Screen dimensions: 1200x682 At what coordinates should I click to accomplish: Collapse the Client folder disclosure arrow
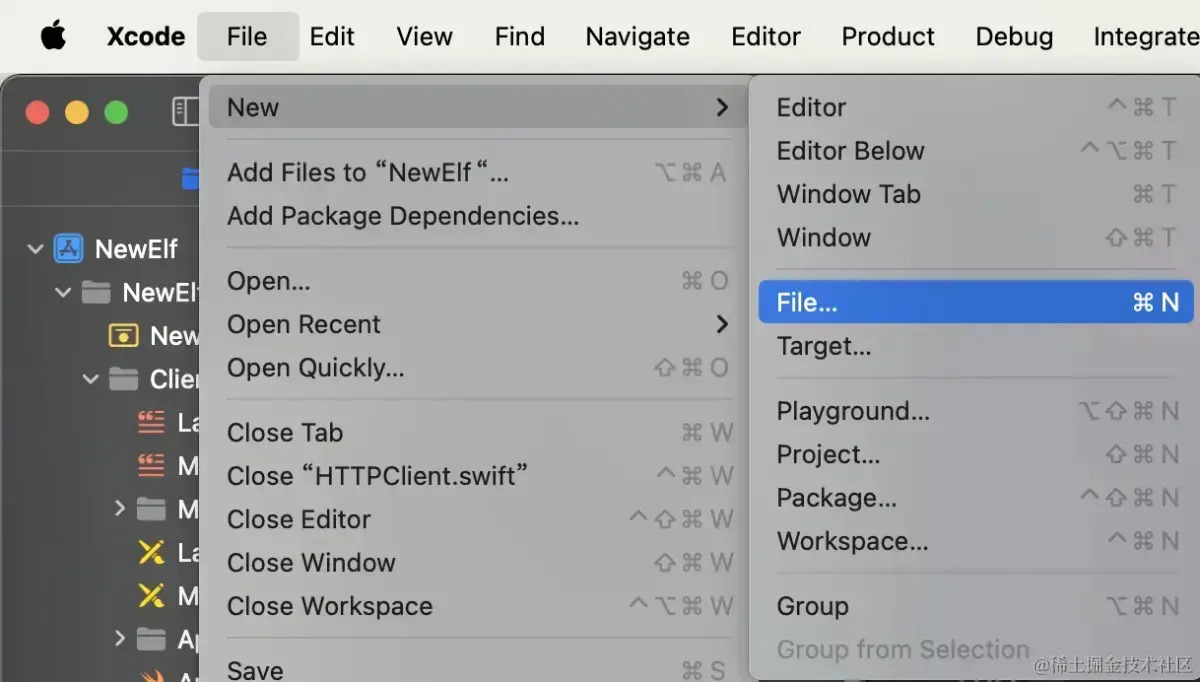coord(91,380)
